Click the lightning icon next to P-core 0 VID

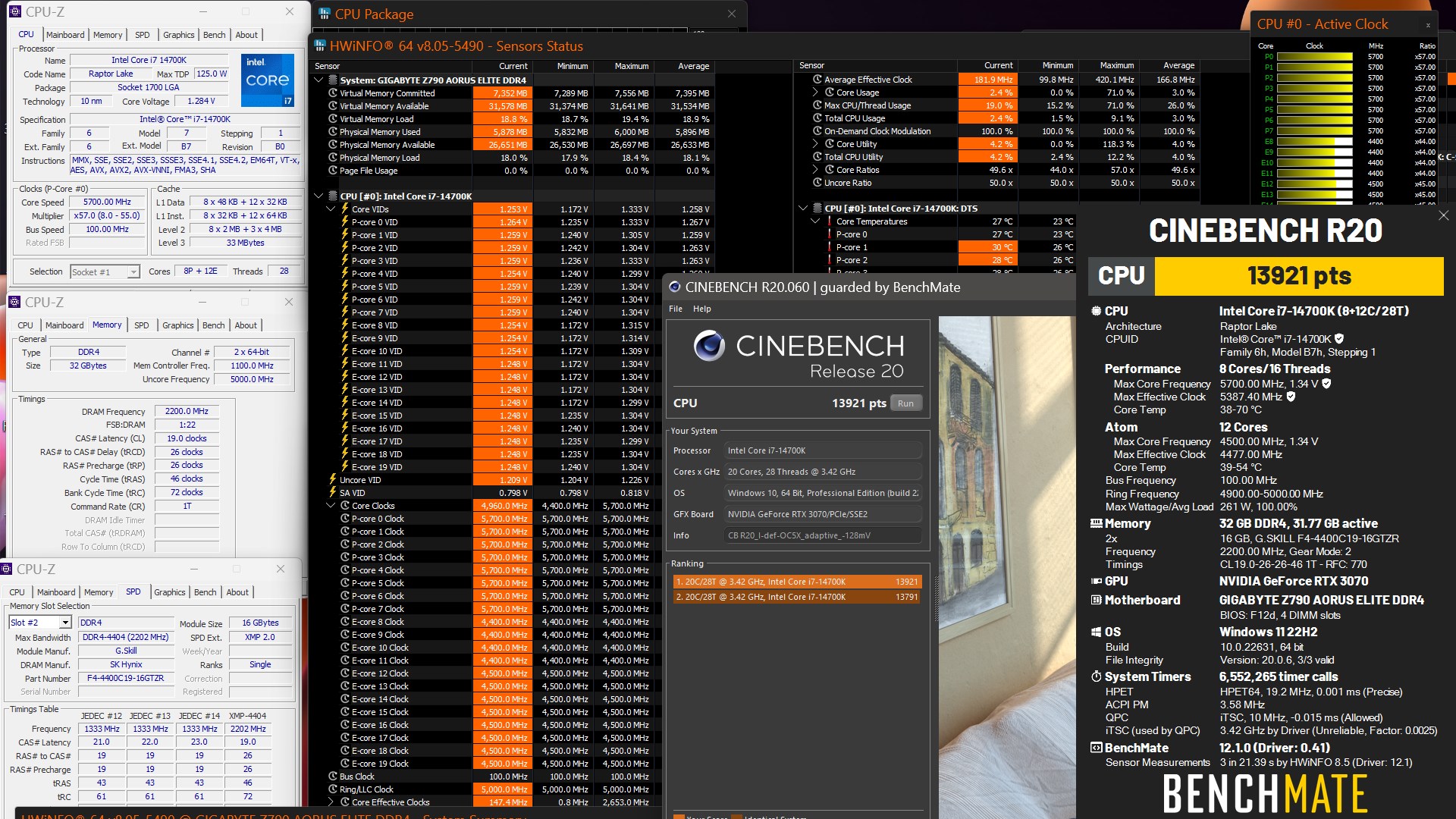pos(344,222)
